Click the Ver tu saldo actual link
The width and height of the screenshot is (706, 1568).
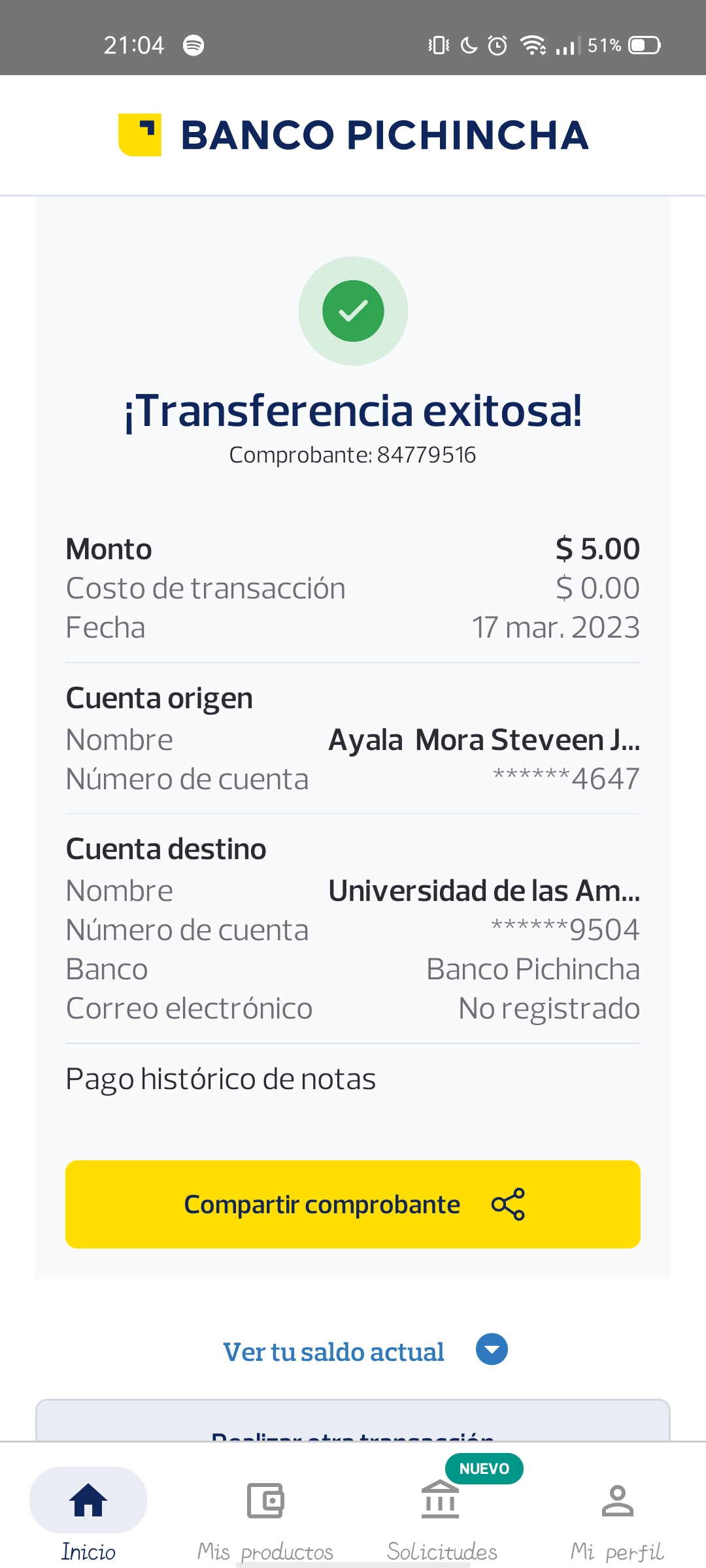[x=333, y=1352]
